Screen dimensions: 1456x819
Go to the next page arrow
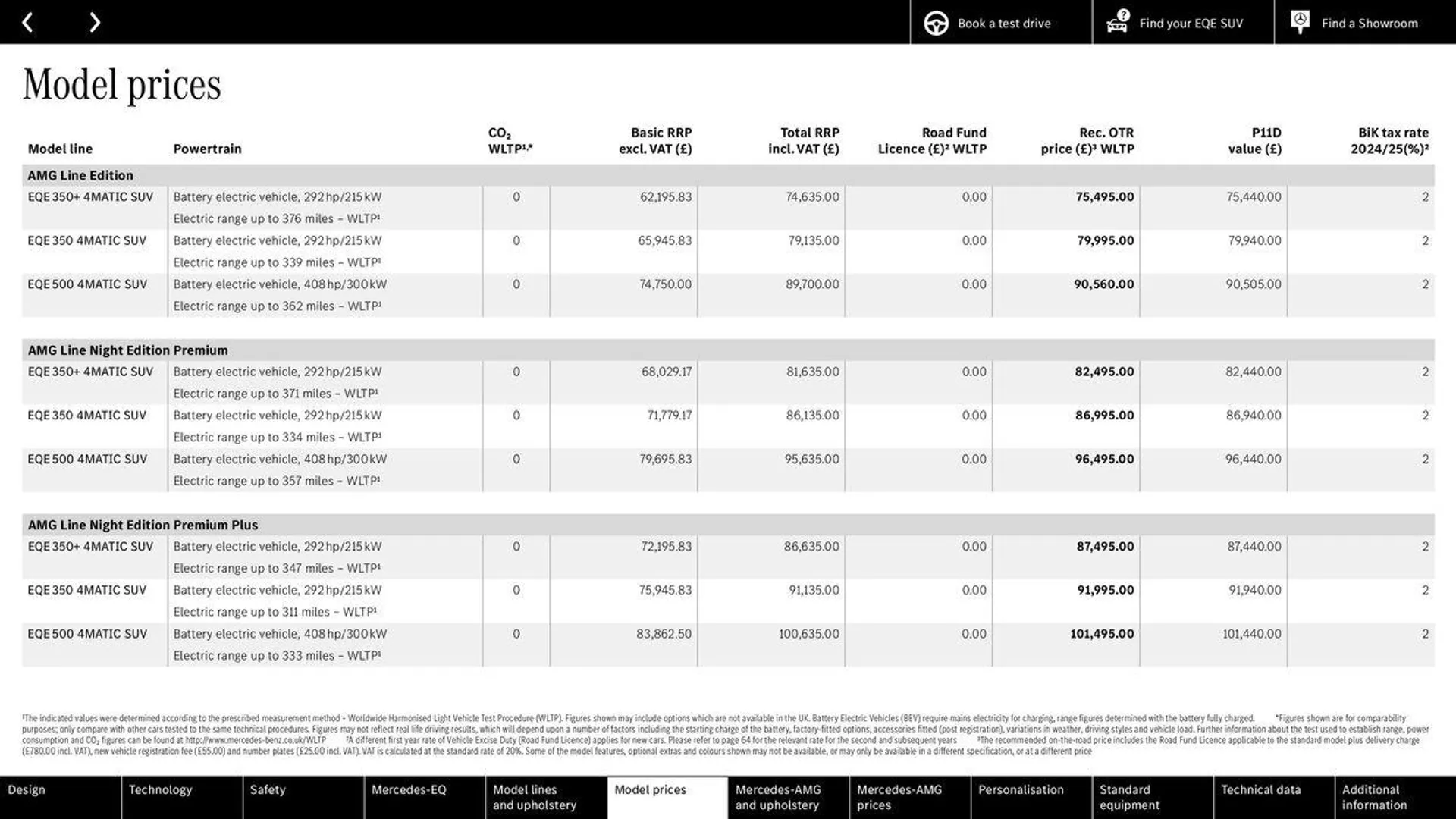94,23
